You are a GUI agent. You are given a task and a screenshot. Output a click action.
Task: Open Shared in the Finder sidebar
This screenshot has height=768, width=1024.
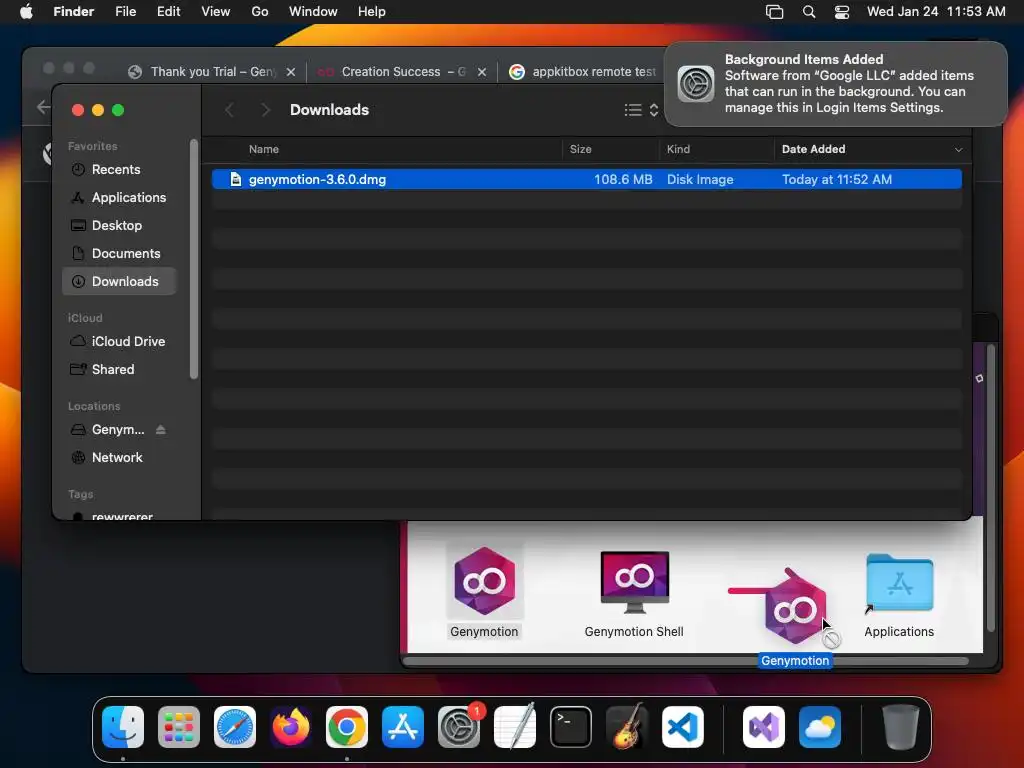pyautogui.click(x=119, y=370)
